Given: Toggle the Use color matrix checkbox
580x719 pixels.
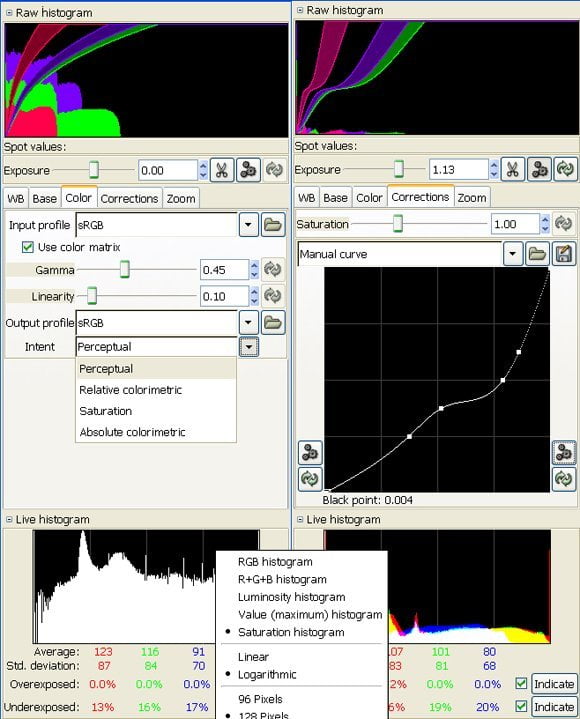Looking at the screenshot, I should click(28, 247).
